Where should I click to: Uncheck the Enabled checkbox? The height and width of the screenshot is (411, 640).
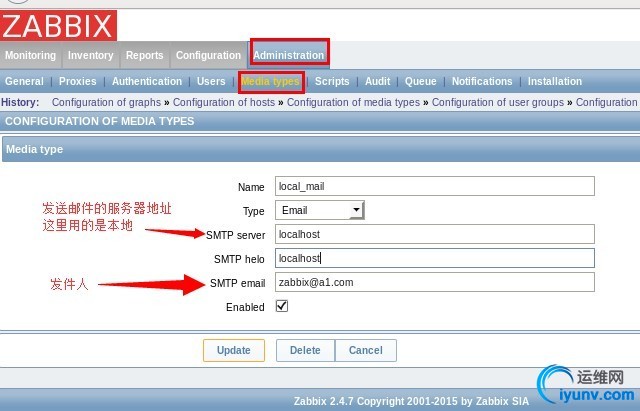pyautogui.click(x=282, y=306)
